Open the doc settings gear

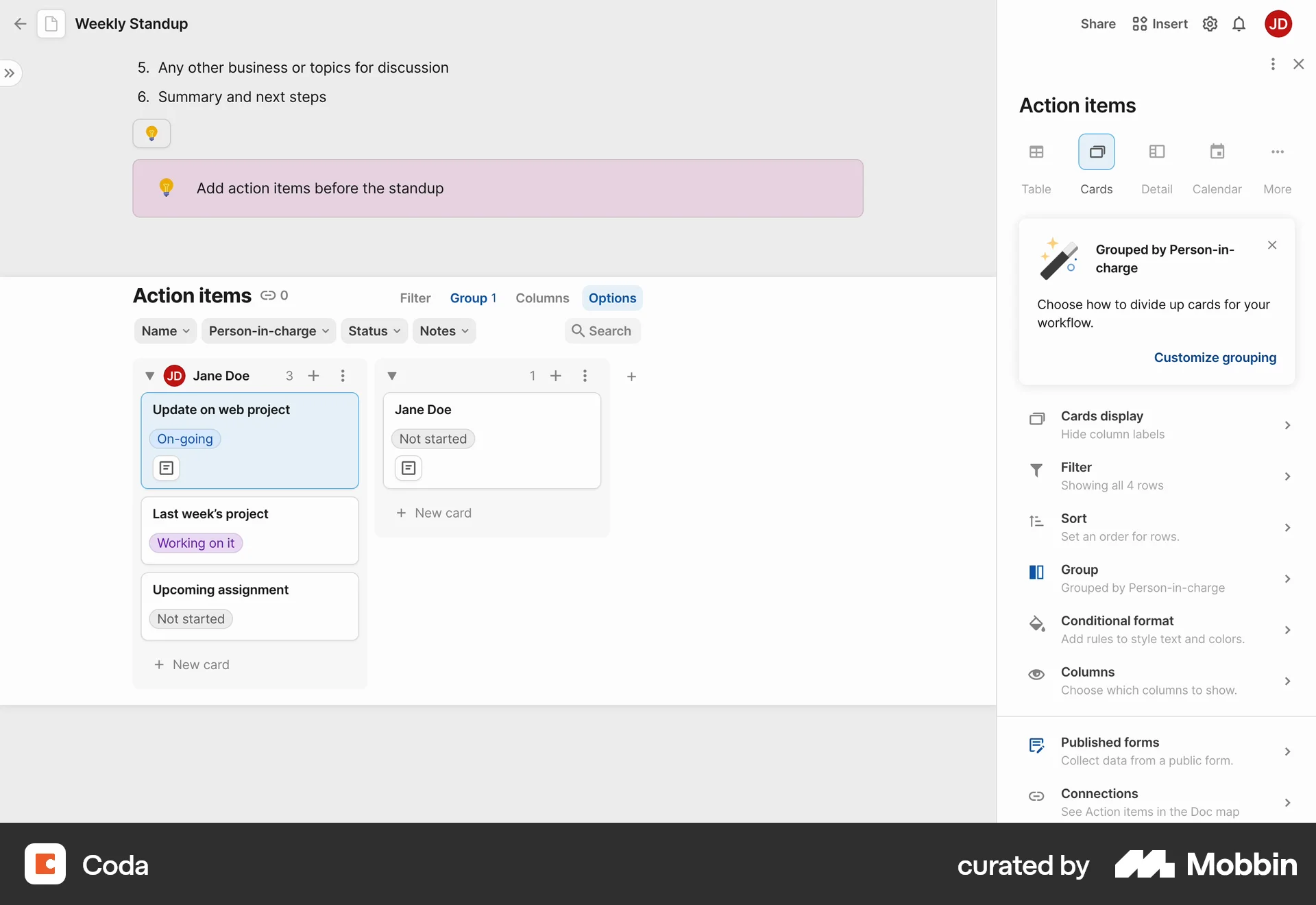point(1210,23)
